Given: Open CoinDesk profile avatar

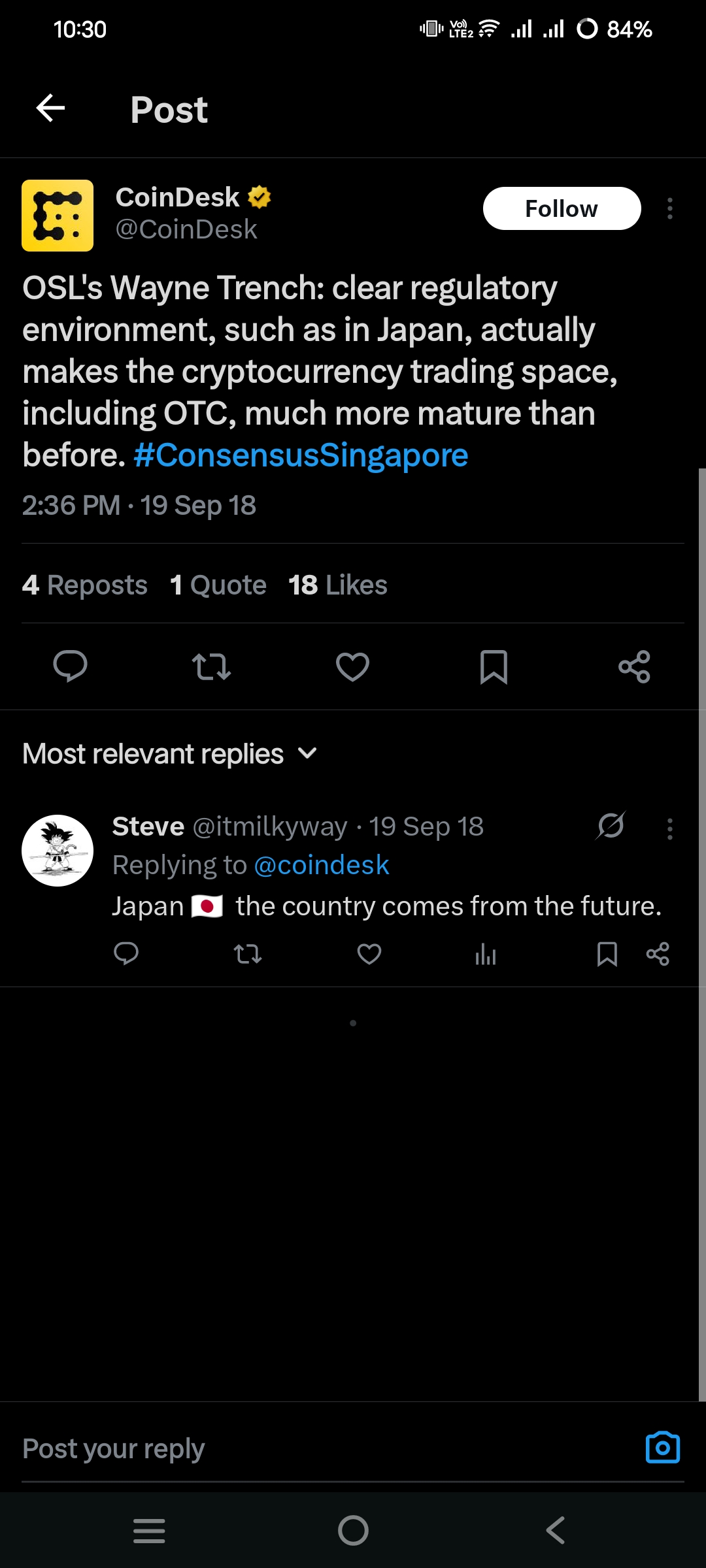Looking at the screenshot, I should click(x=58, y=216).
